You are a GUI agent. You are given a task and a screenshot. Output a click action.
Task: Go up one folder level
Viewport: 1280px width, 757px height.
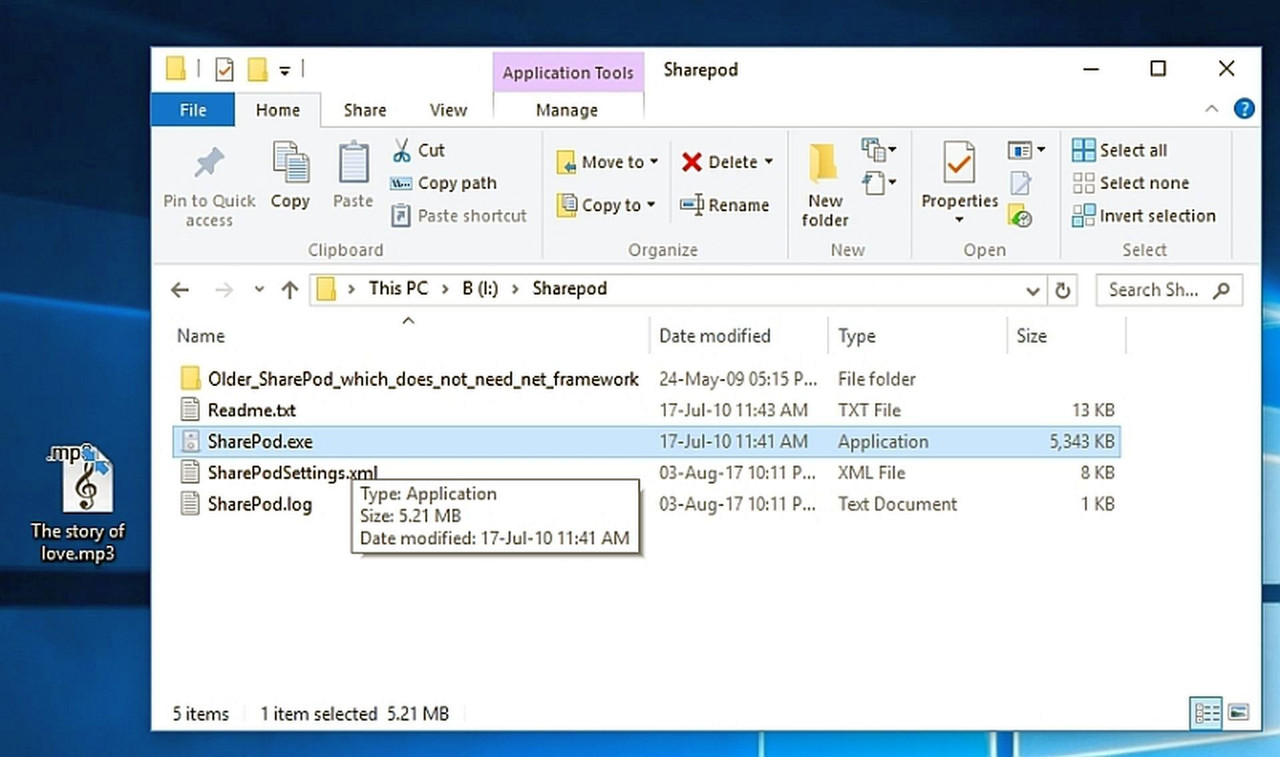[x=290, y=290]
